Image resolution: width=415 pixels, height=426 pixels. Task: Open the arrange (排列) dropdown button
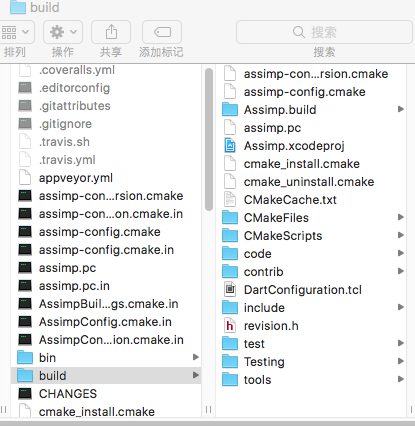click(16, 32)
